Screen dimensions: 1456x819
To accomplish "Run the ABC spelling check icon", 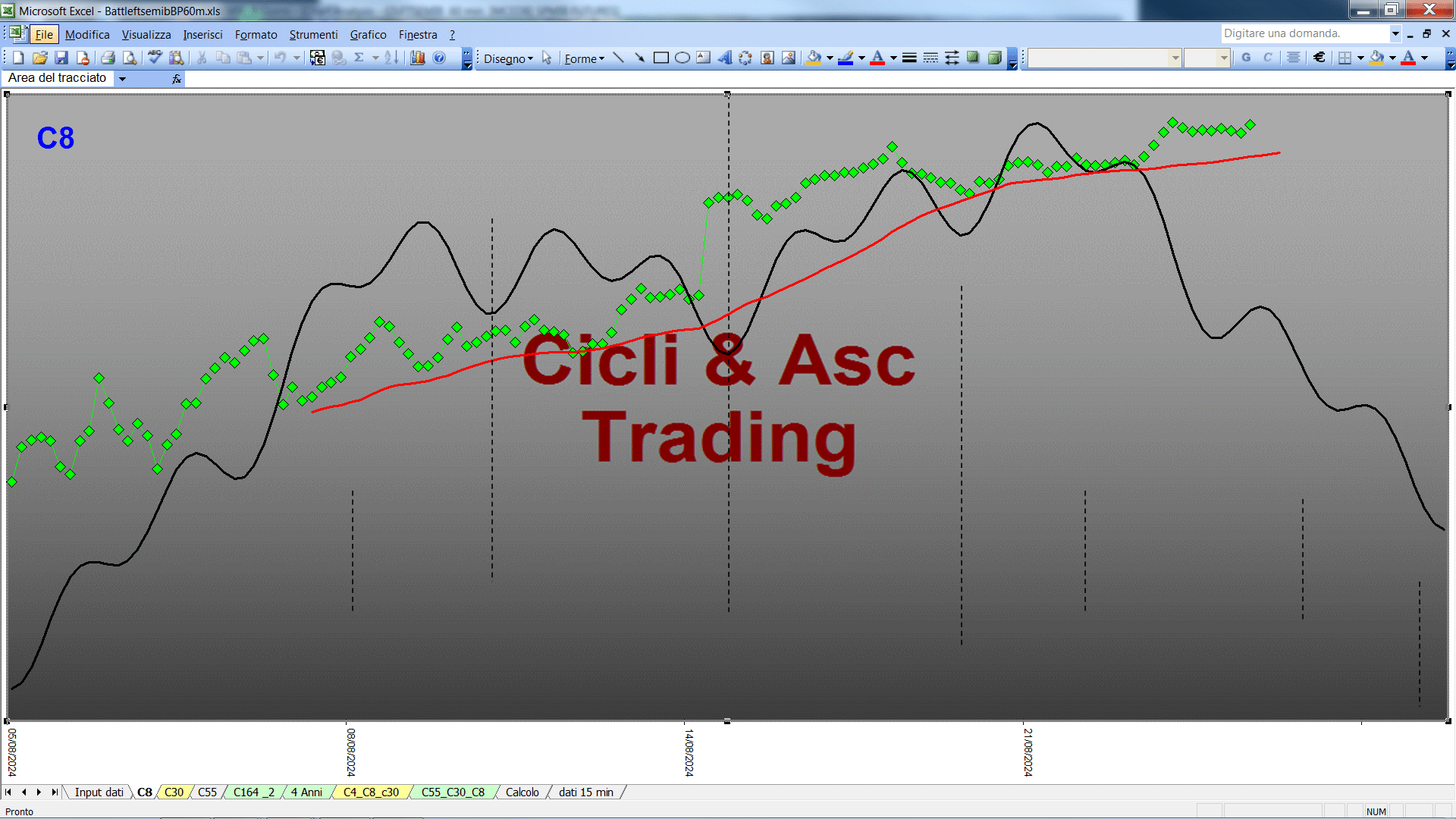I will pyautogui.click(x=155, y=58).
